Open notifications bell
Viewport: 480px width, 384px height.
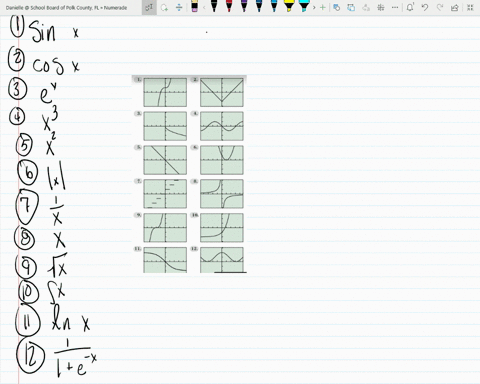(x=410, y=7)
